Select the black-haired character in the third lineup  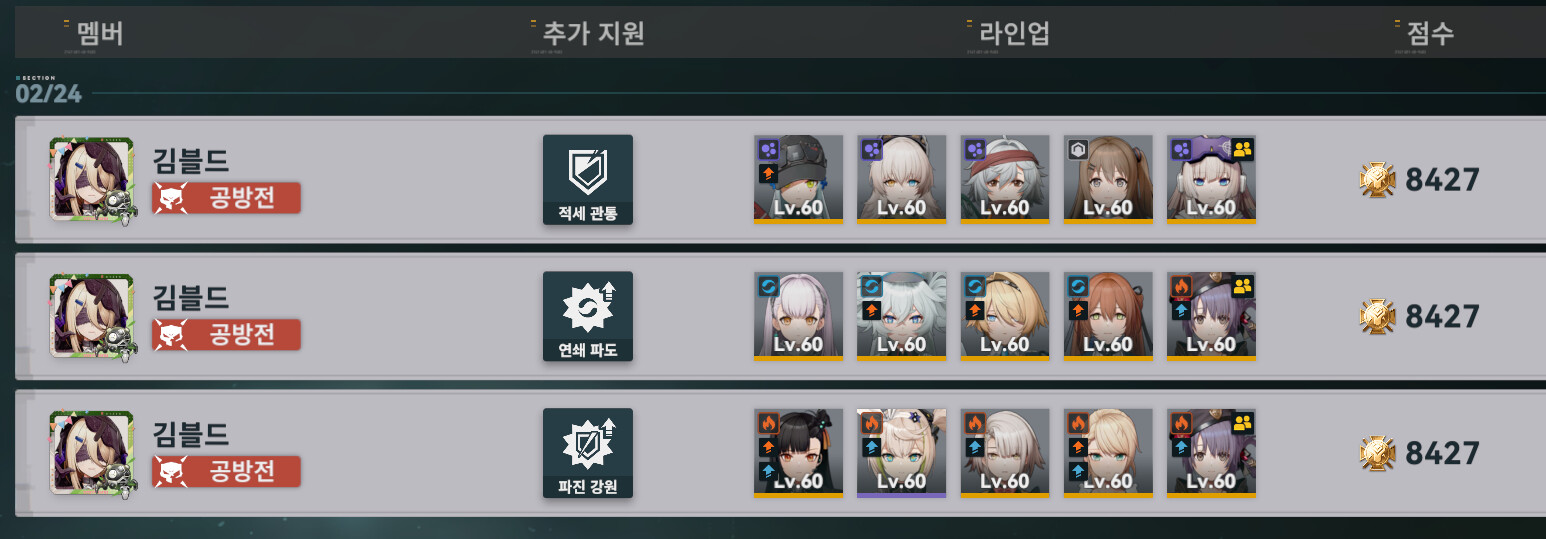798,452
